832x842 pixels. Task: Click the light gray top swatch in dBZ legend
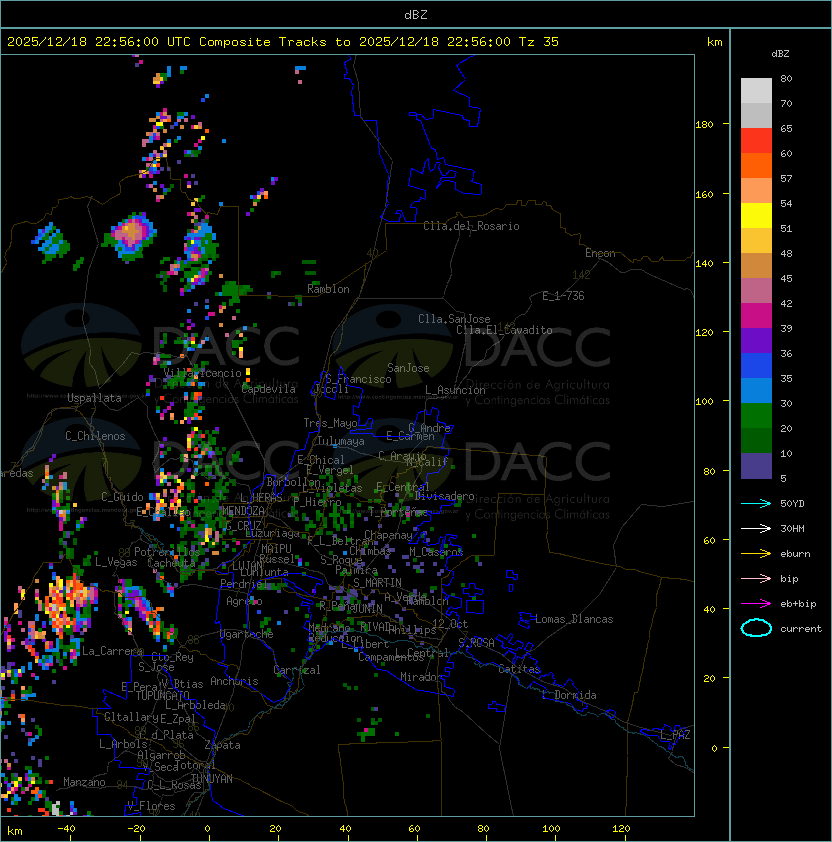pos(756,90)
